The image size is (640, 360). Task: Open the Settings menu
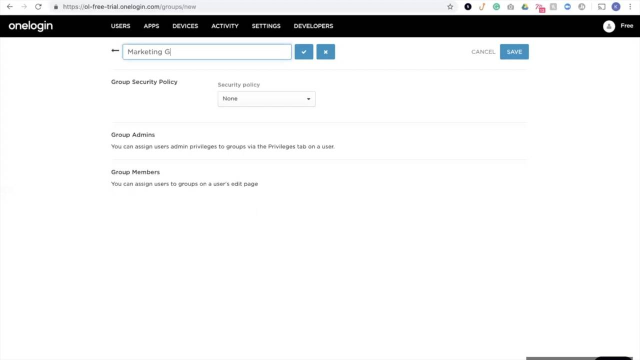pyautogui.click(x=266, y=26)
